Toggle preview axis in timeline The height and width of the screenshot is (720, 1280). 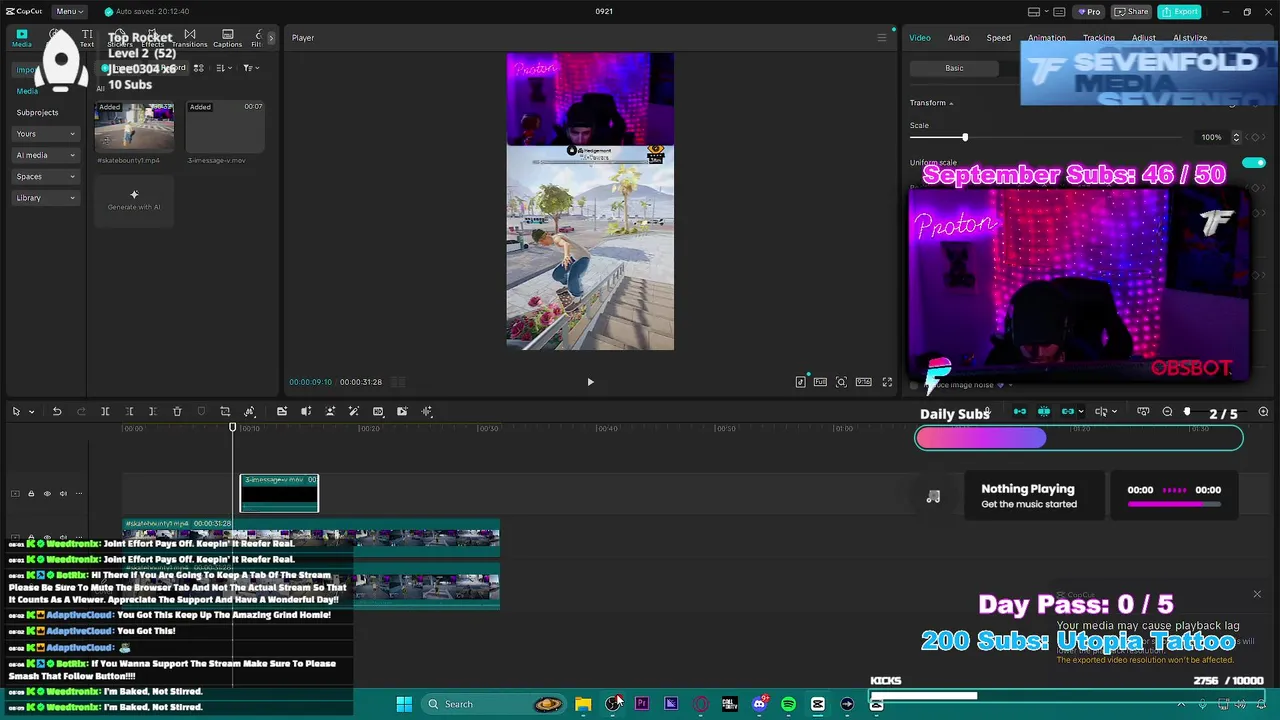pos(1101,412)
